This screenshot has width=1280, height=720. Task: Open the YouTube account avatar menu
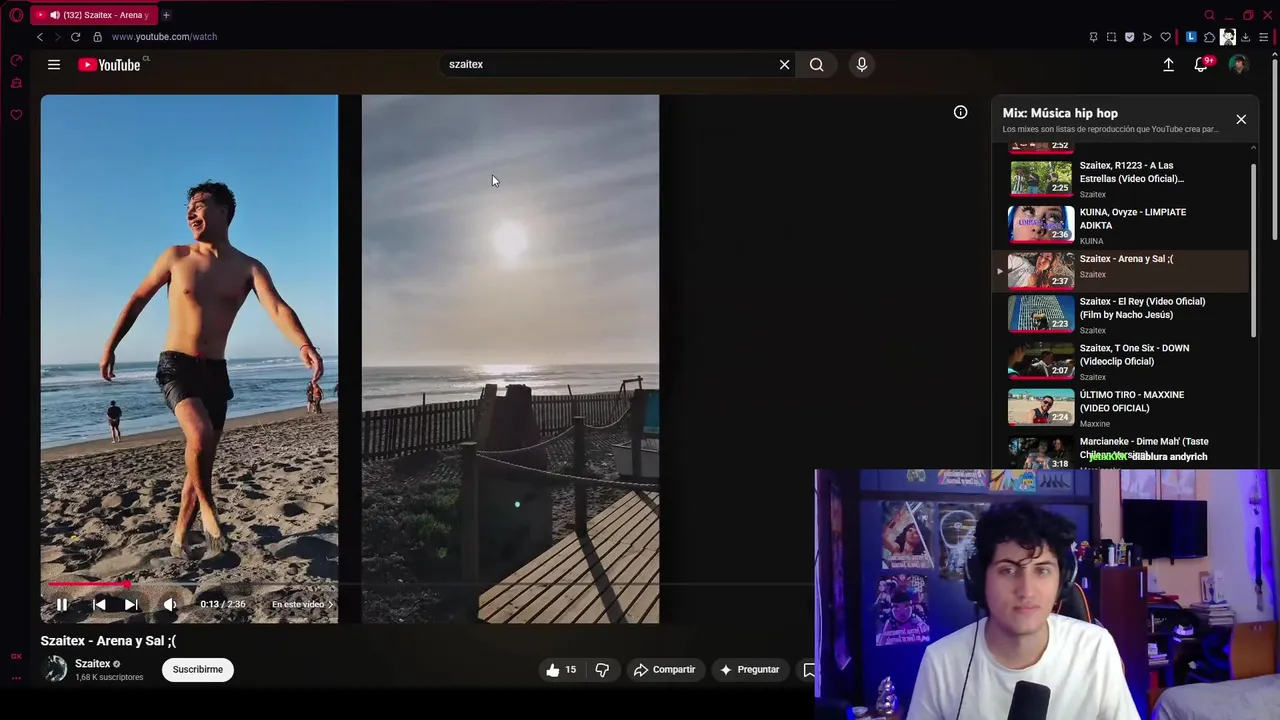1238,65
